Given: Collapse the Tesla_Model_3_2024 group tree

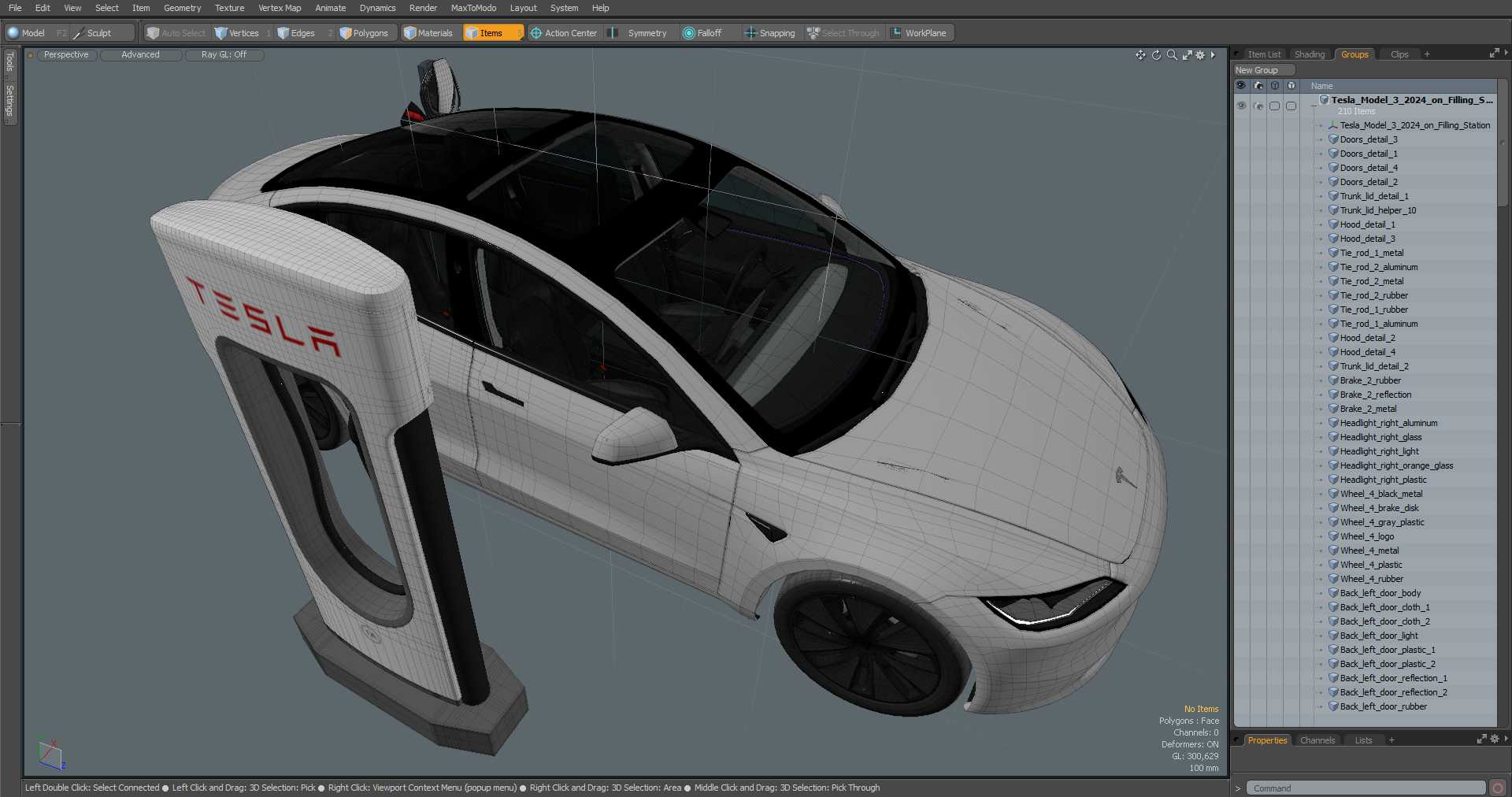Looking at the screenshot, I should pyautogui.click(x=1313, y=106).
